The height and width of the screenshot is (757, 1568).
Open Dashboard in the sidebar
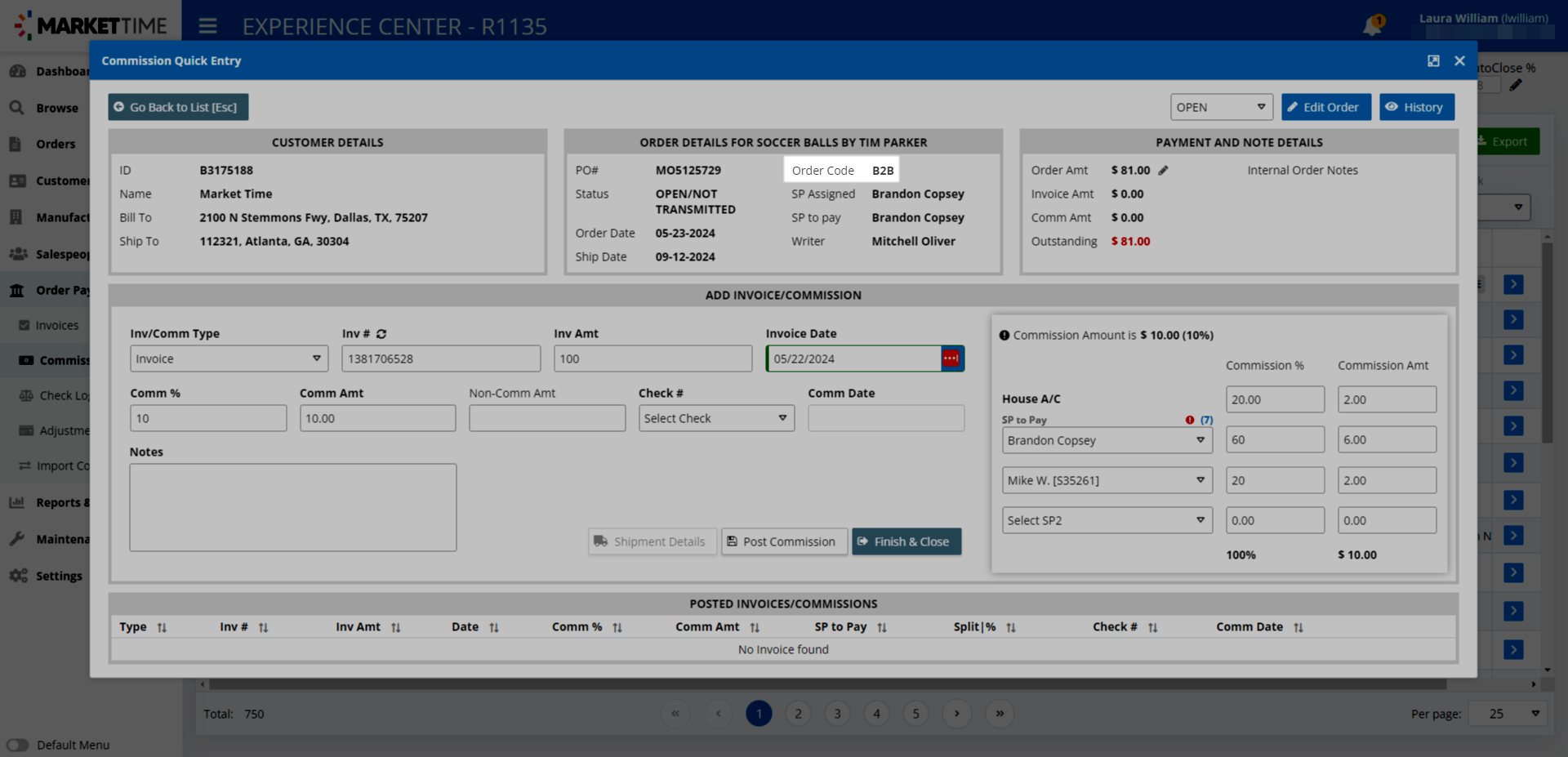[x=47, y=71]
